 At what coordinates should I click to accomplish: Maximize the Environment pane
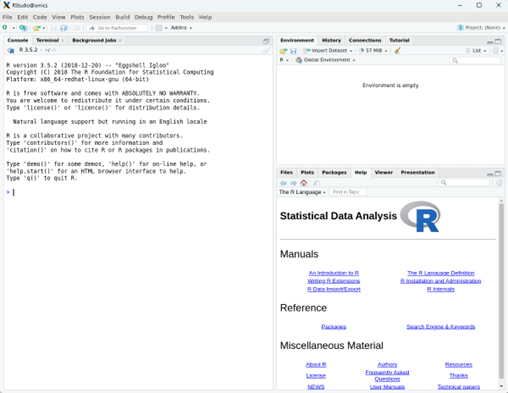coord(498,41)
